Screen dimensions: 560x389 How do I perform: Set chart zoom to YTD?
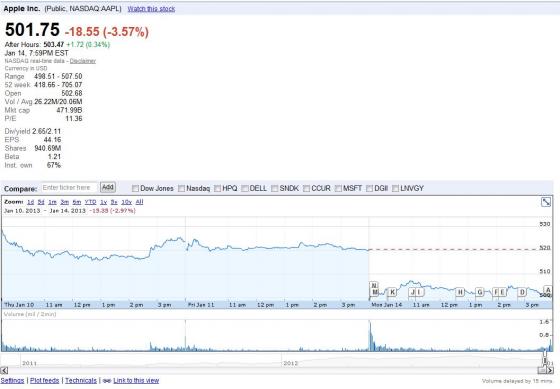(90, 202)
